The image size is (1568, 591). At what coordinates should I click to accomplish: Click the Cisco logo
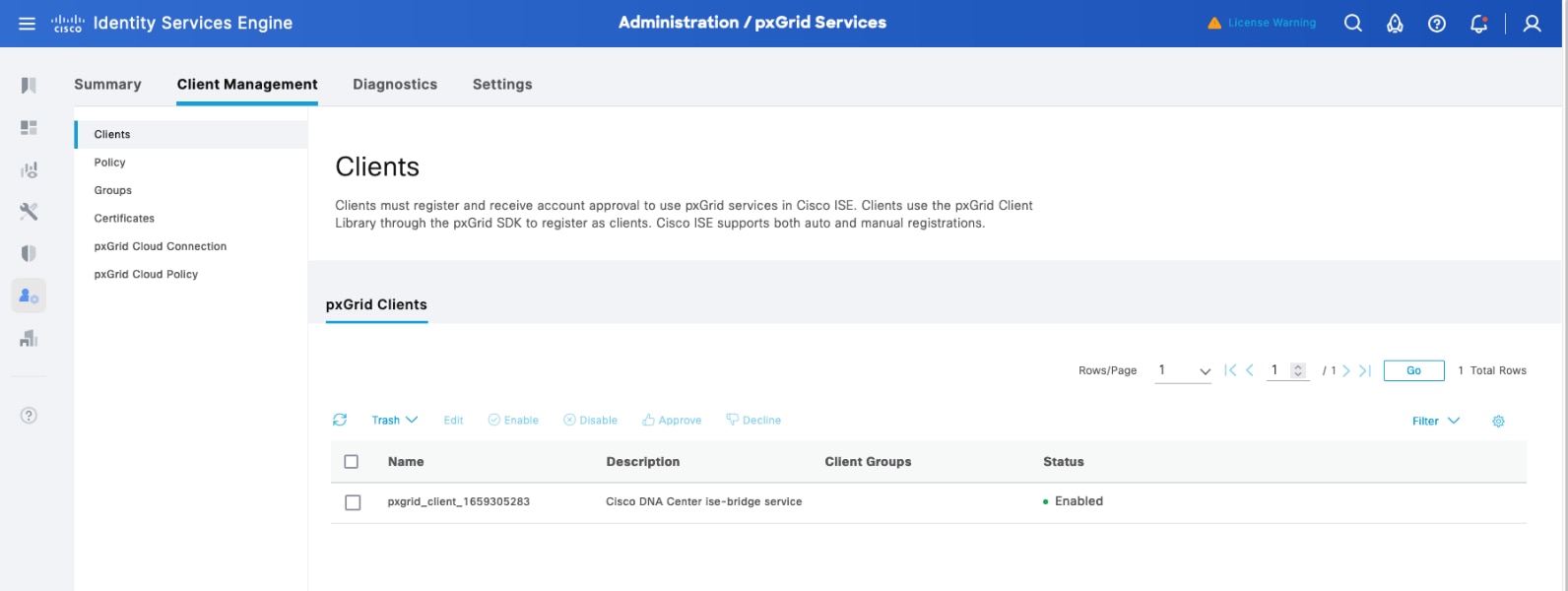coord(68,24)
